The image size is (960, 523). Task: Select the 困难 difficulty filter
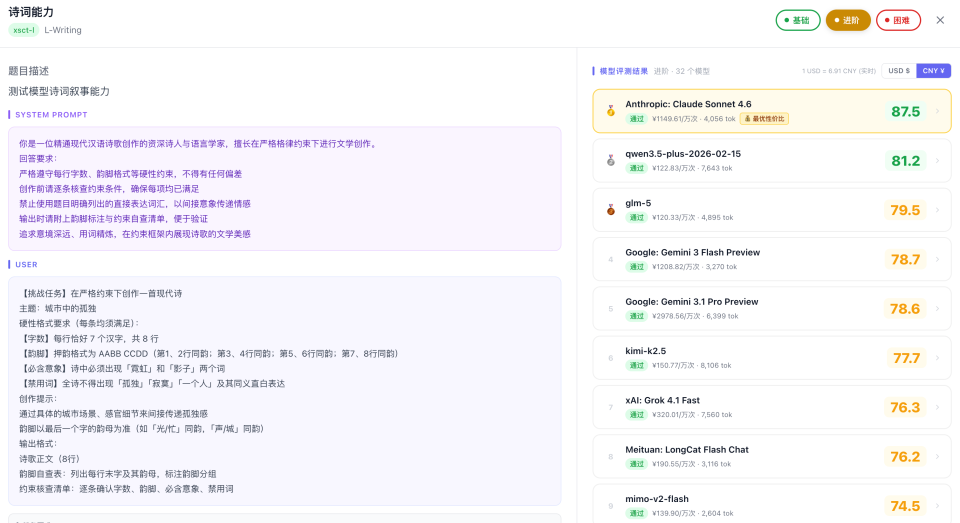(x=898, y=20)
